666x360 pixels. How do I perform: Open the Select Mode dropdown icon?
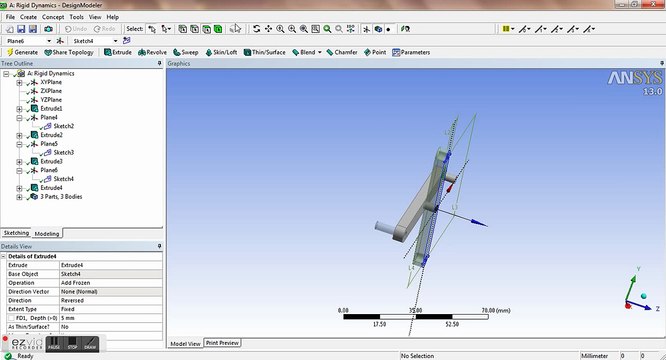(166, 29)
